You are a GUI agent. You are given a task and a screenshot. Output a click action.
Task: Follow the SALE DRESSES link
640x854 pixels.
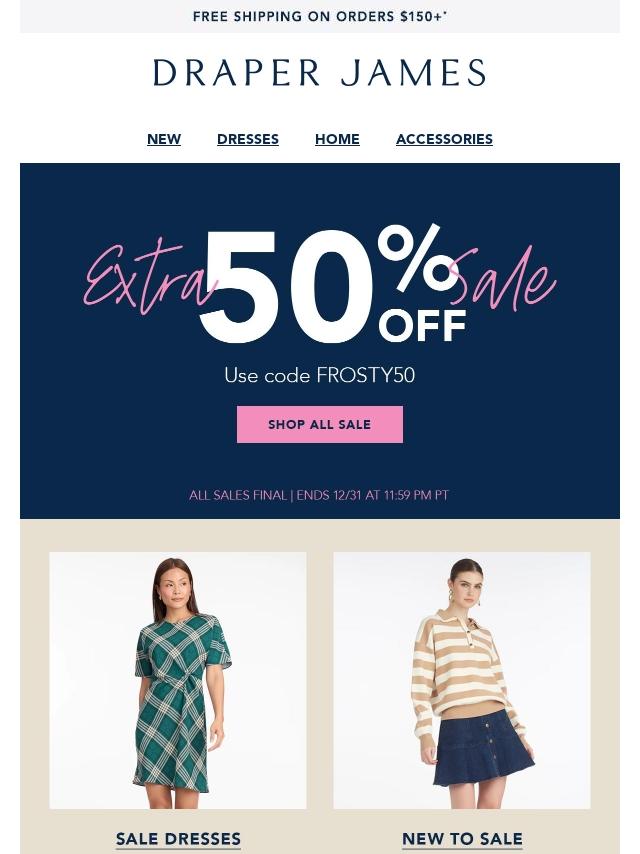[178, 839]
